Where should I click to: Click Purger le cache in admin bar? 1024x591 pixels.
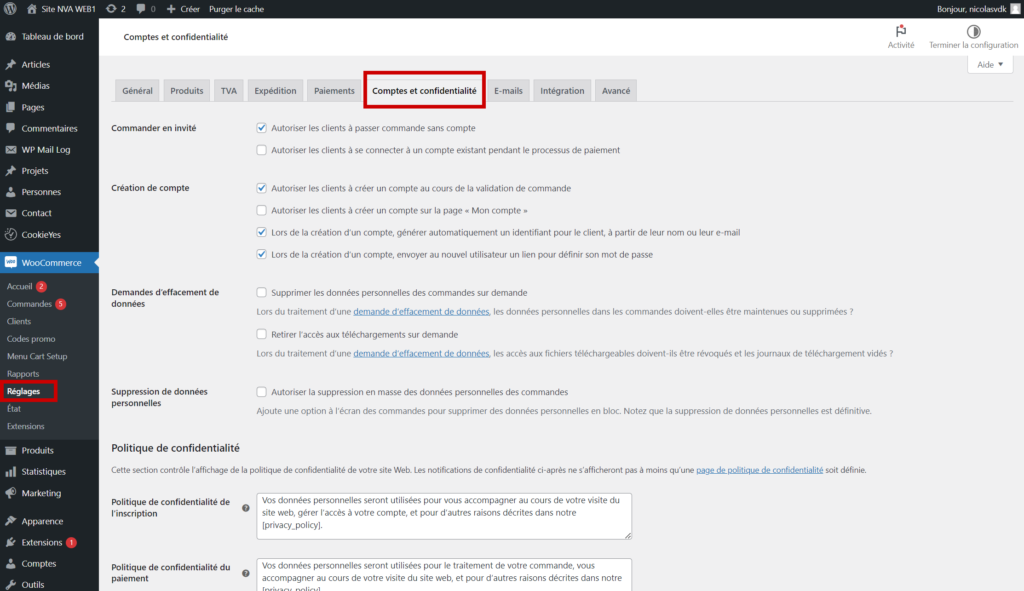tap(236, 9)
